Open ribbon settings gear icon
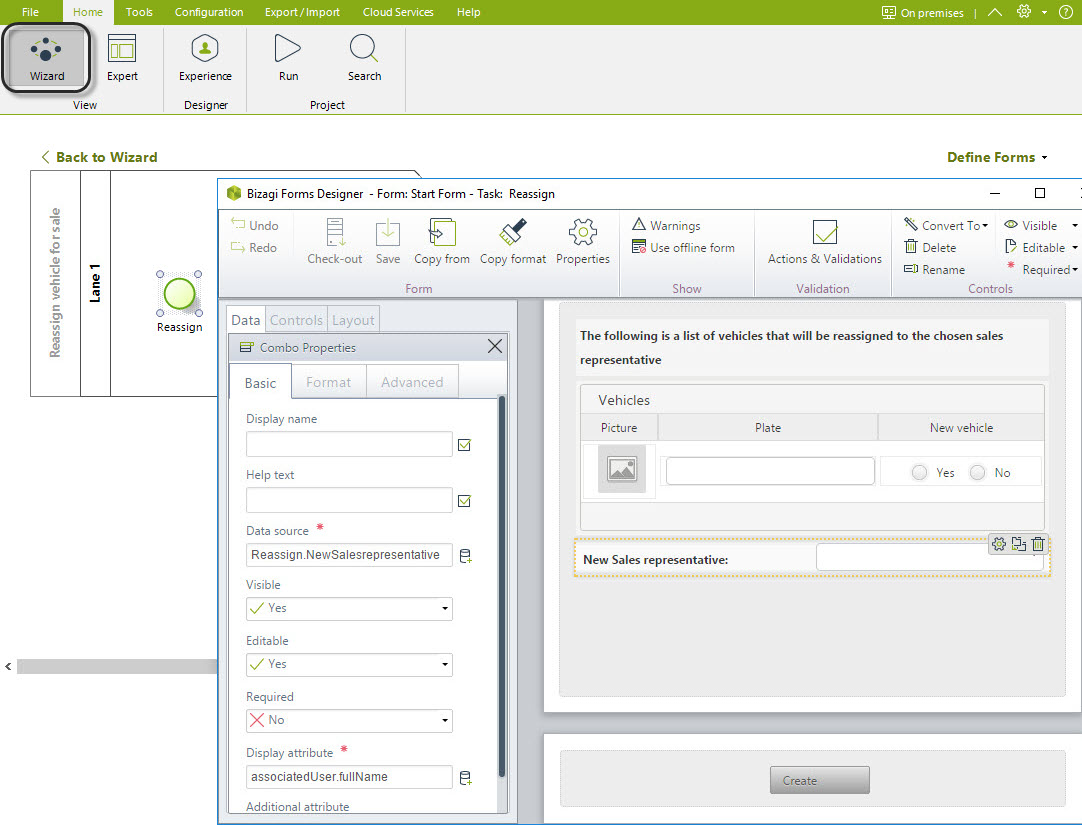This screenshot has height=825, width=1082. [x=1024, y=12]
